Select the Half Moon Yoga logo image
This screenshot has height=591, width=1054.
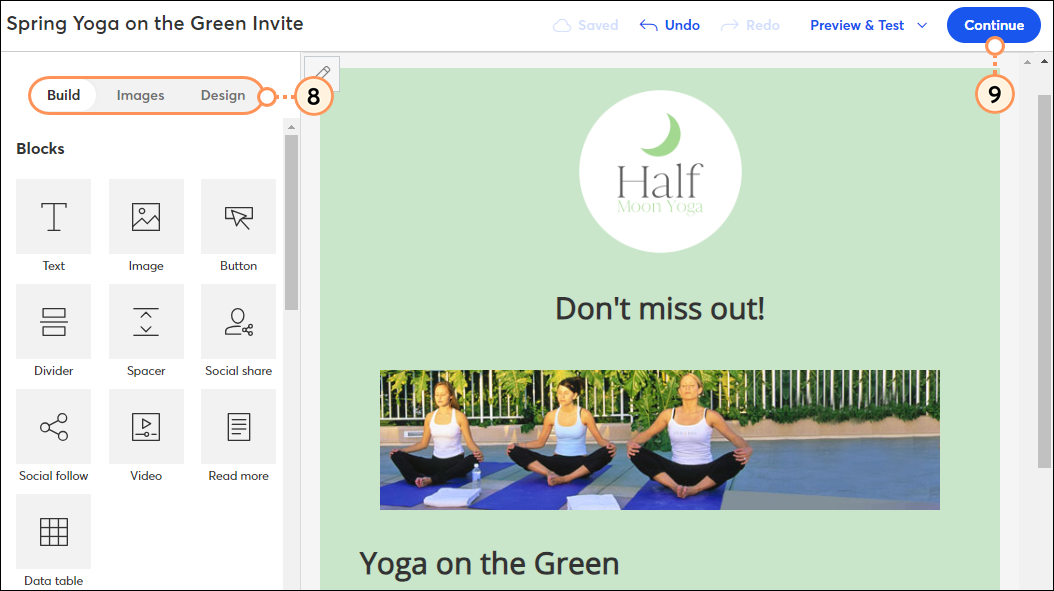click(660, 171)
